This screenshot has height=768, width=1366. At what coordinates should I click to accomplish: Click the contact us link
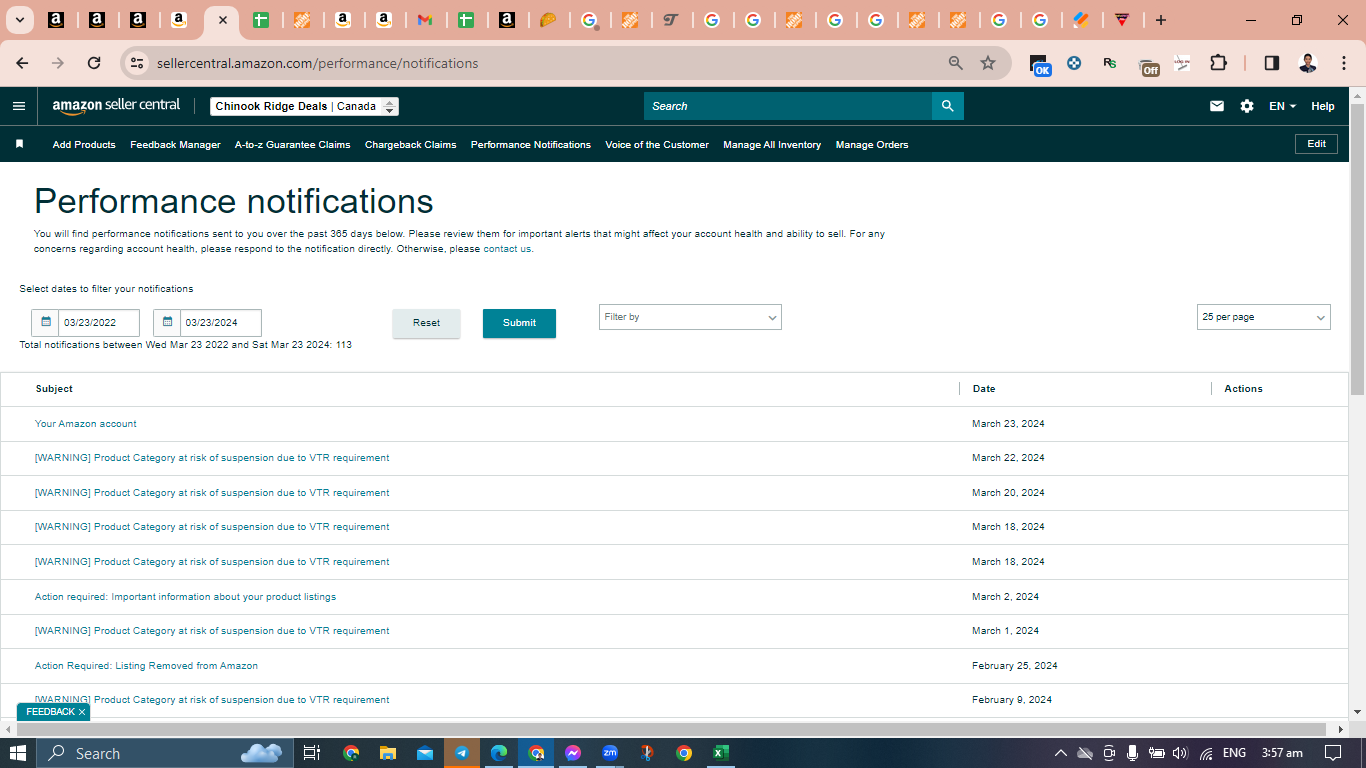point(507,249)
